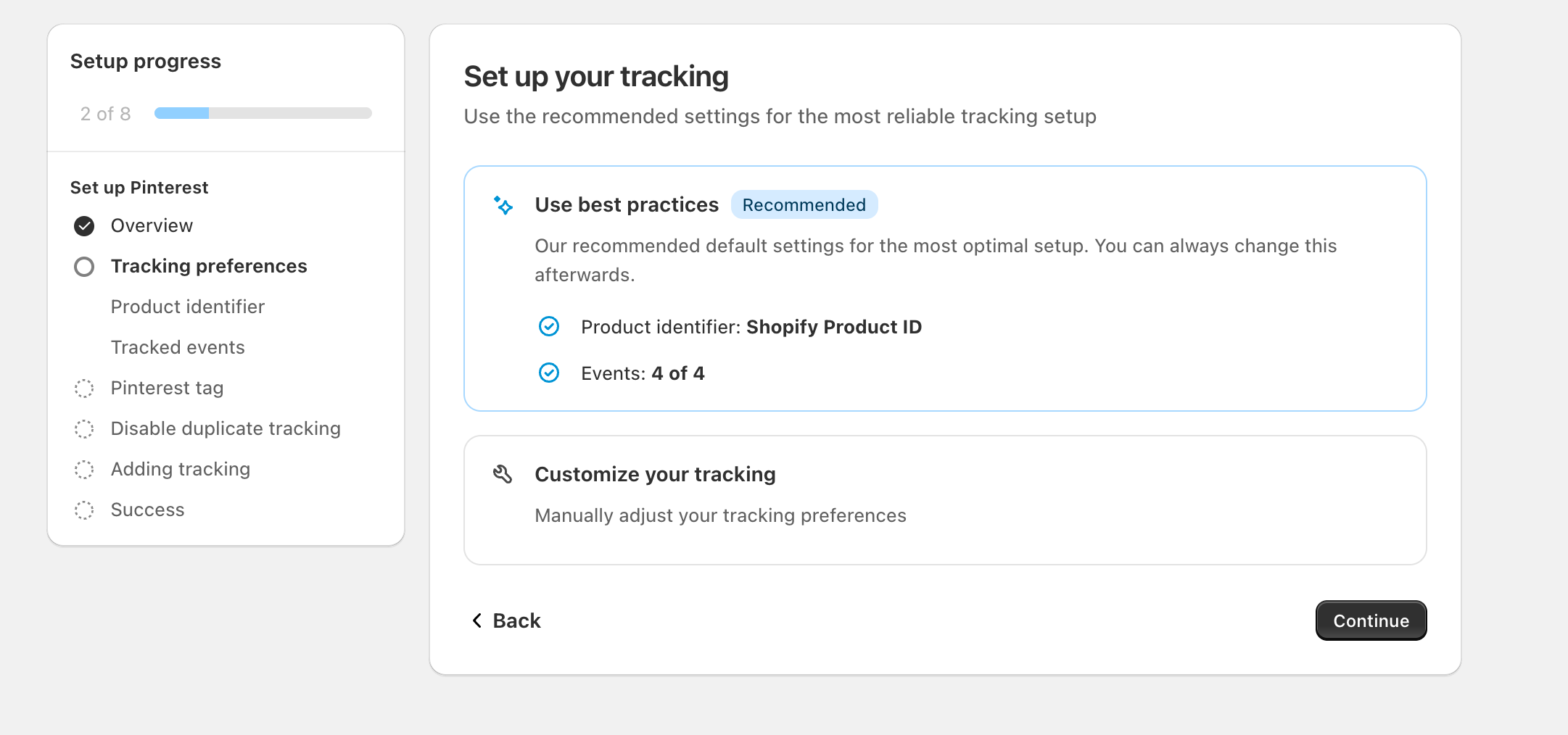Click the dashed circle beside Disable duplicate tracking
Image resolution: width=1568 pixels, height=735 pixels.
point(84,429)
